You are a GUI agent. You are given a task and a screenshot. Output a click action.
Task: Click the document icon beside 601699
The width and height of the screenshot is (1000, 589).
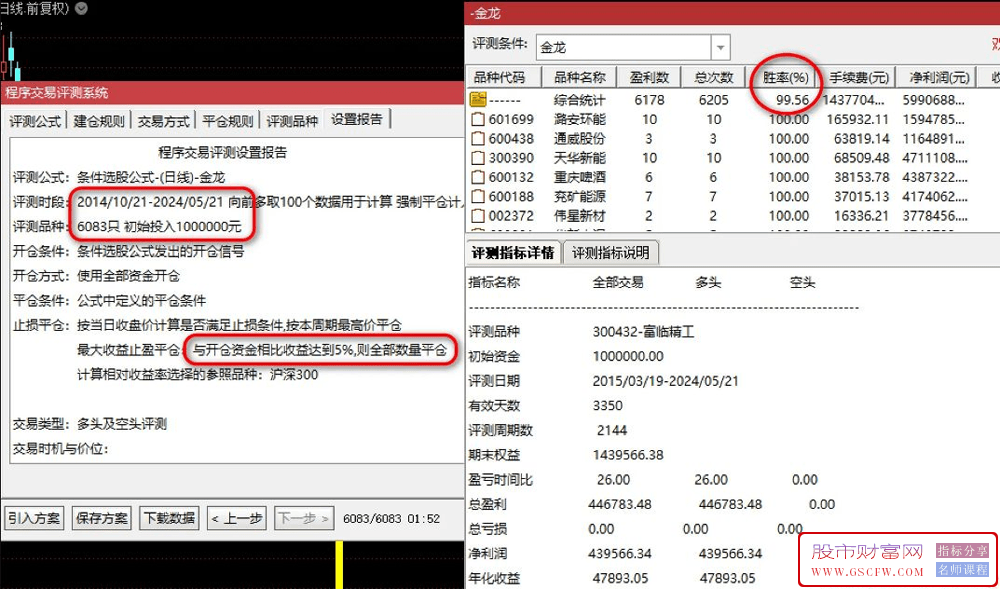(478, 119)
